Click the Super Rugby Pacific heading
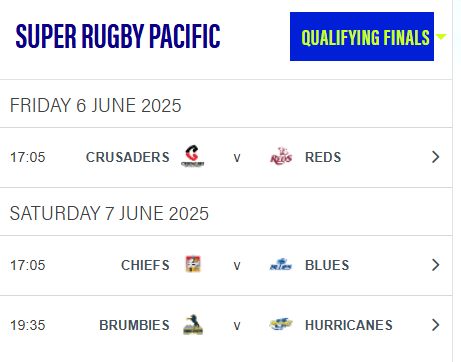The width and height of the screenshot is (461, 362). [118, 36]
